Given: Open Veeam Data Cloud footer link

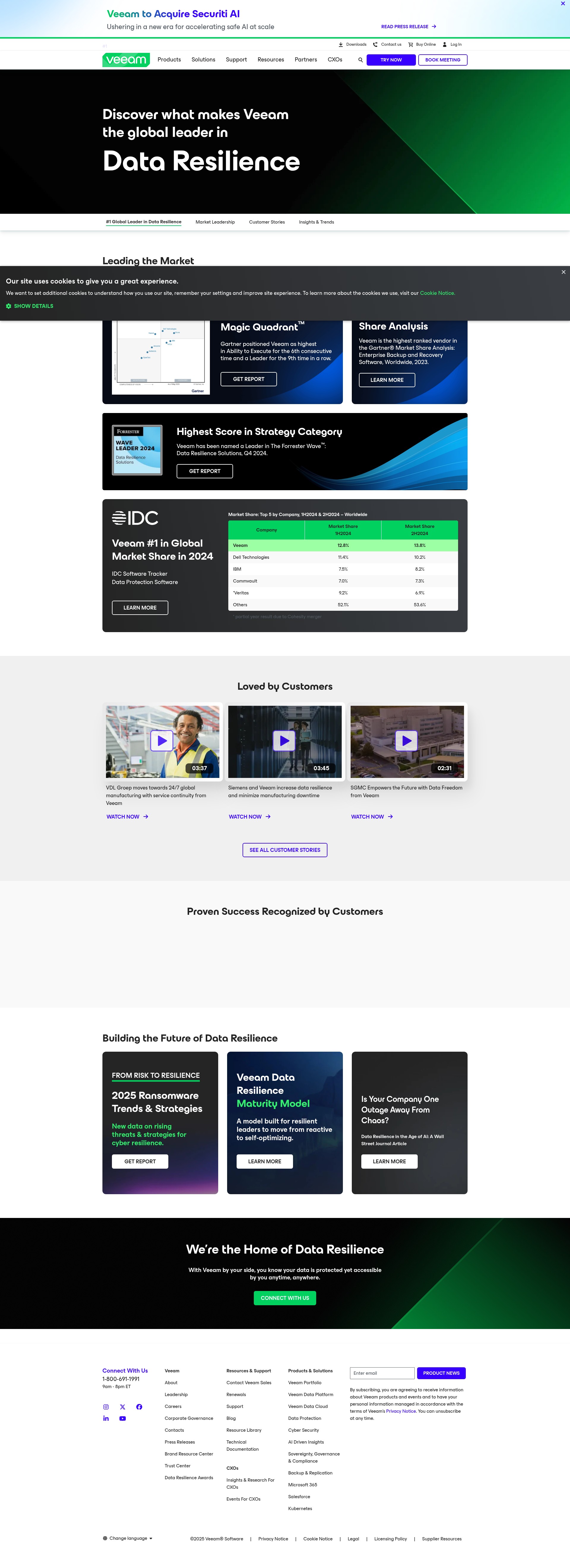Looking at the screenshot, I should click(x=308, y=1407).
